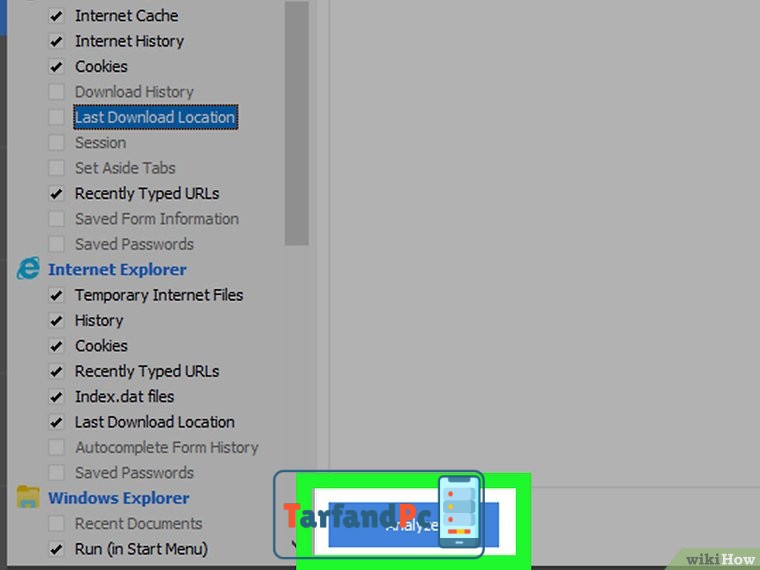
Task: Toggle Cookies checkbox under Internet Explorer
Action: (56, 346)
